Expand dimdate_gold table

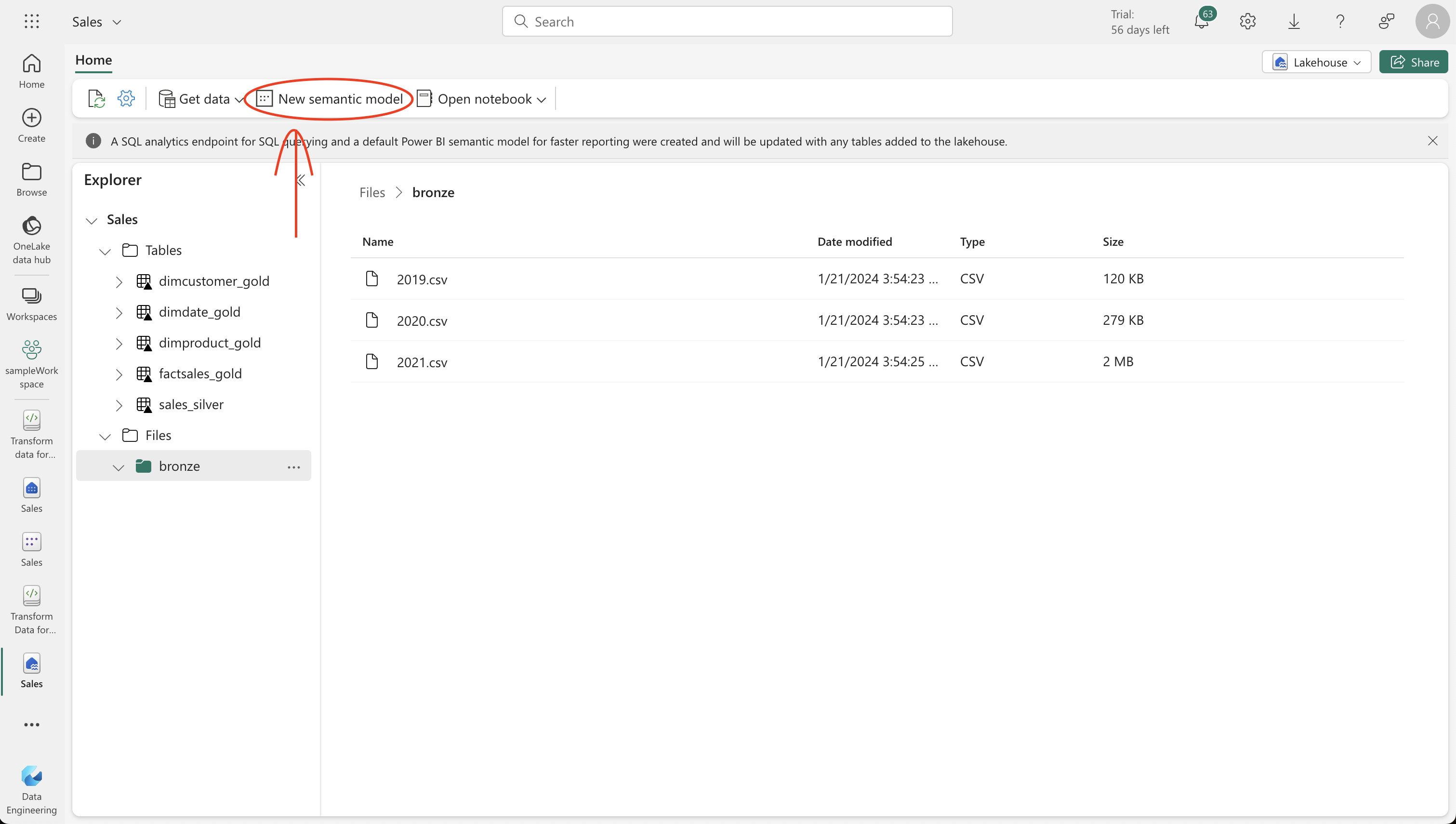(119, 313)
